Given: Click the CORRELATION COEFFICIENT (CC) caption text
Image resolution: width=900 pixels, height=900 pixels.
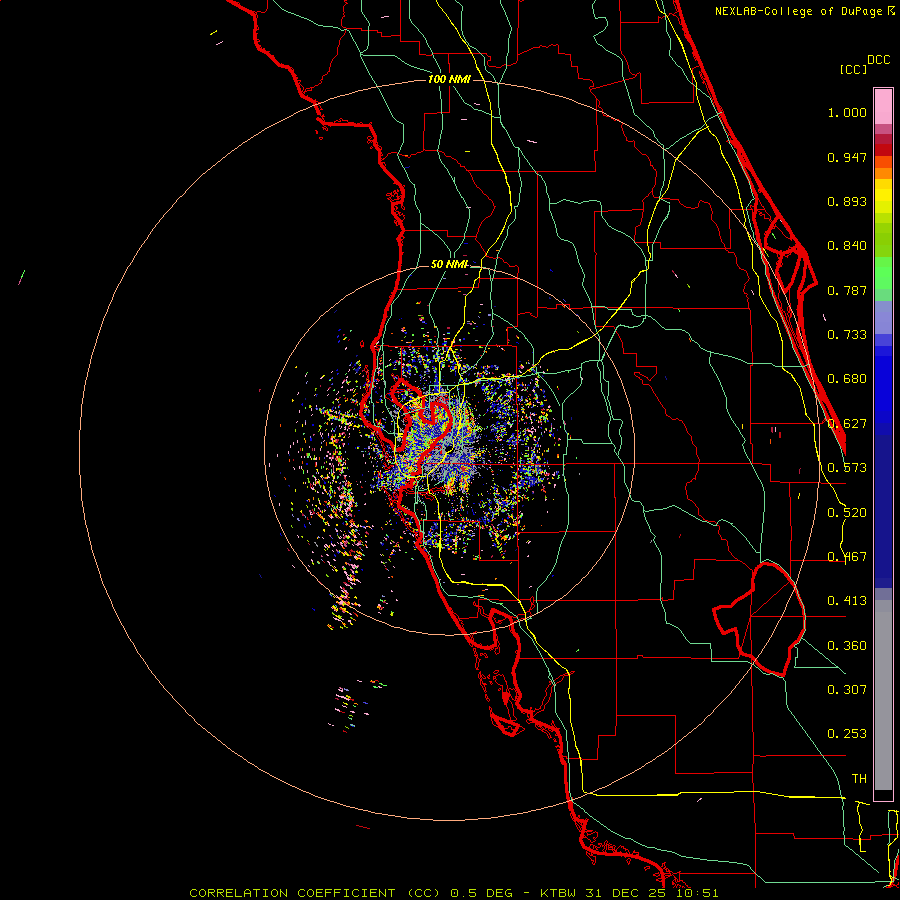Looking at the screenshot, I should 315,893.
